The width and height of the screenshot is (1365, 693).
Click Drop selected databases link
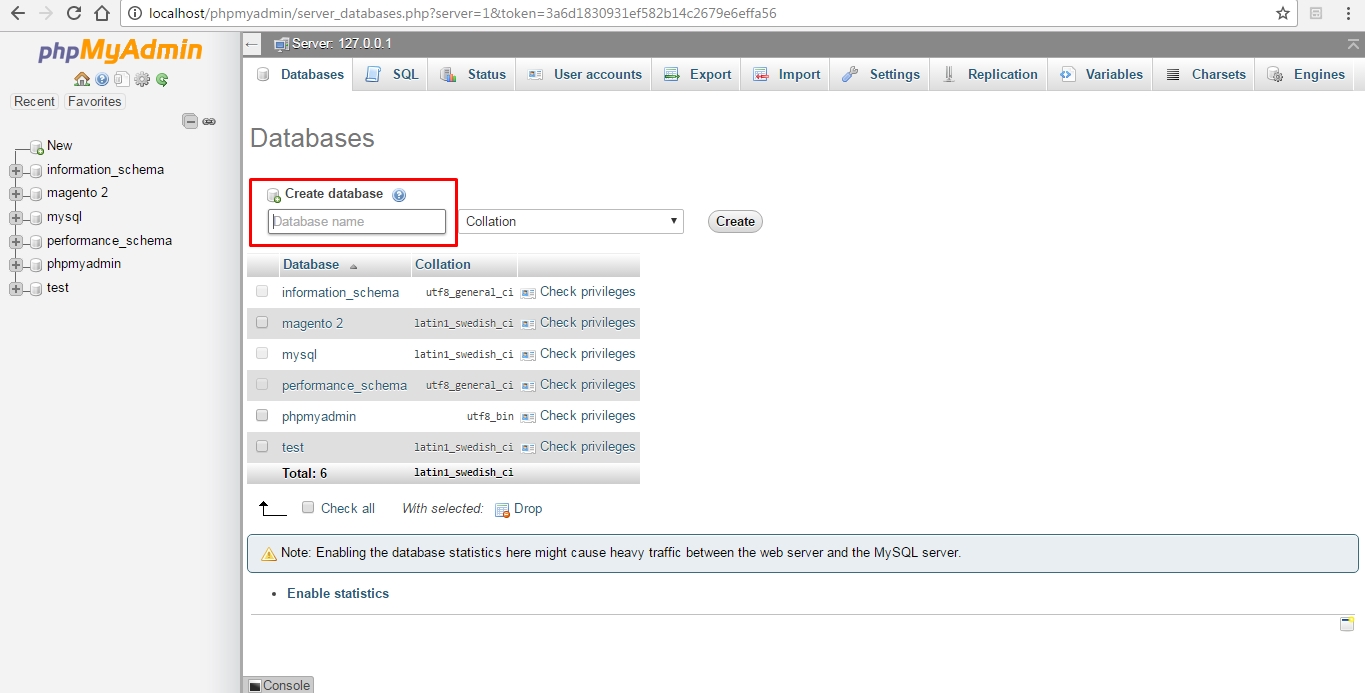pos(519,509)
